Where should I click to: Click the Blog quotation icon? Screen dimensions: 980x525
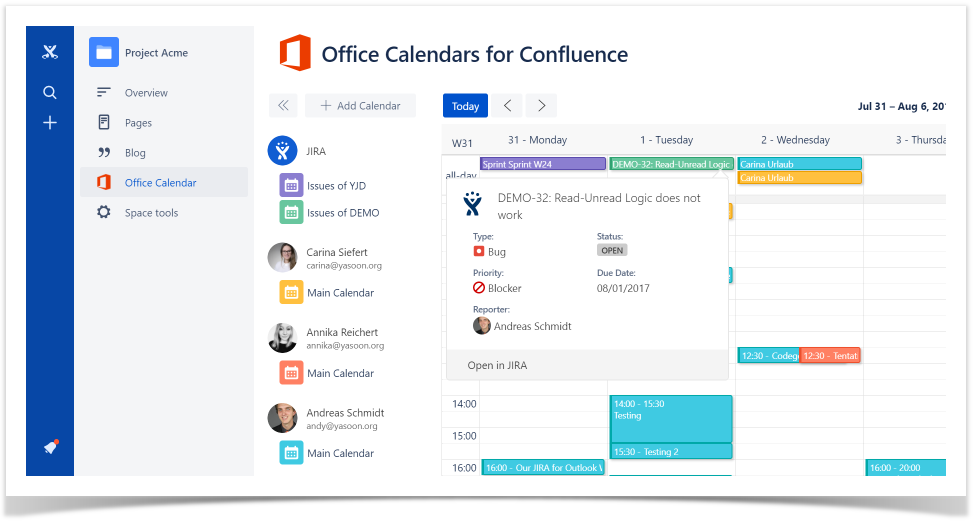coord(104,152)
